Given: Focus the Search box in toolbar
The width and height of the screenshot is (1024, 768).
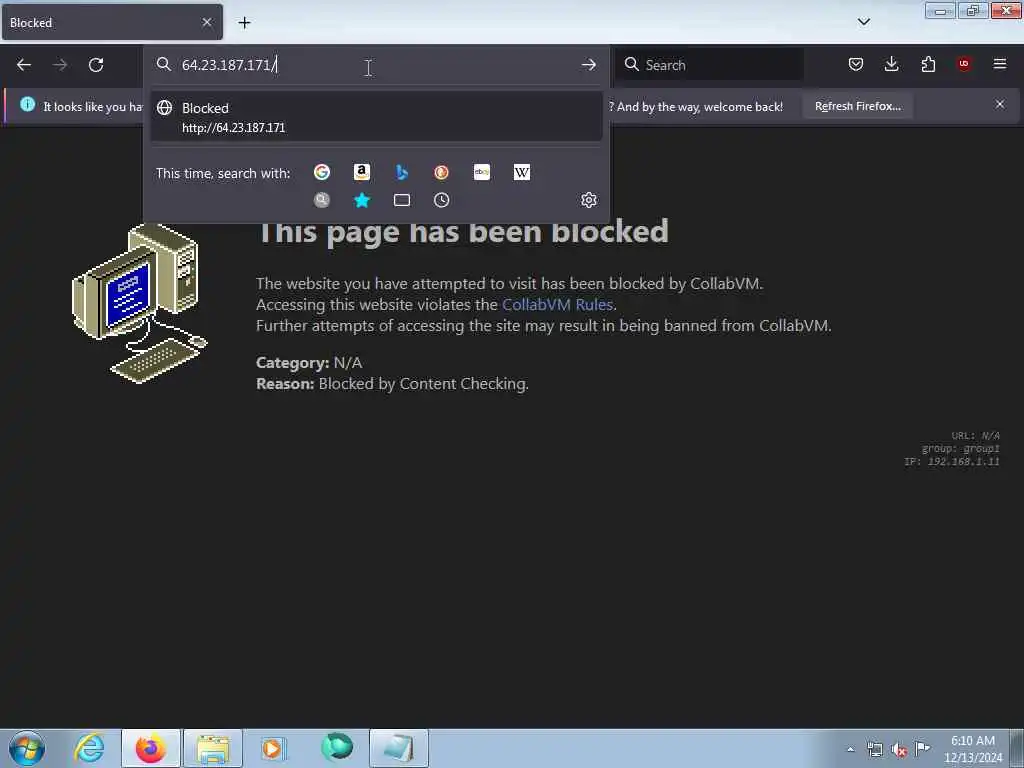Looking at the screenshot, I should pos(709,65).
